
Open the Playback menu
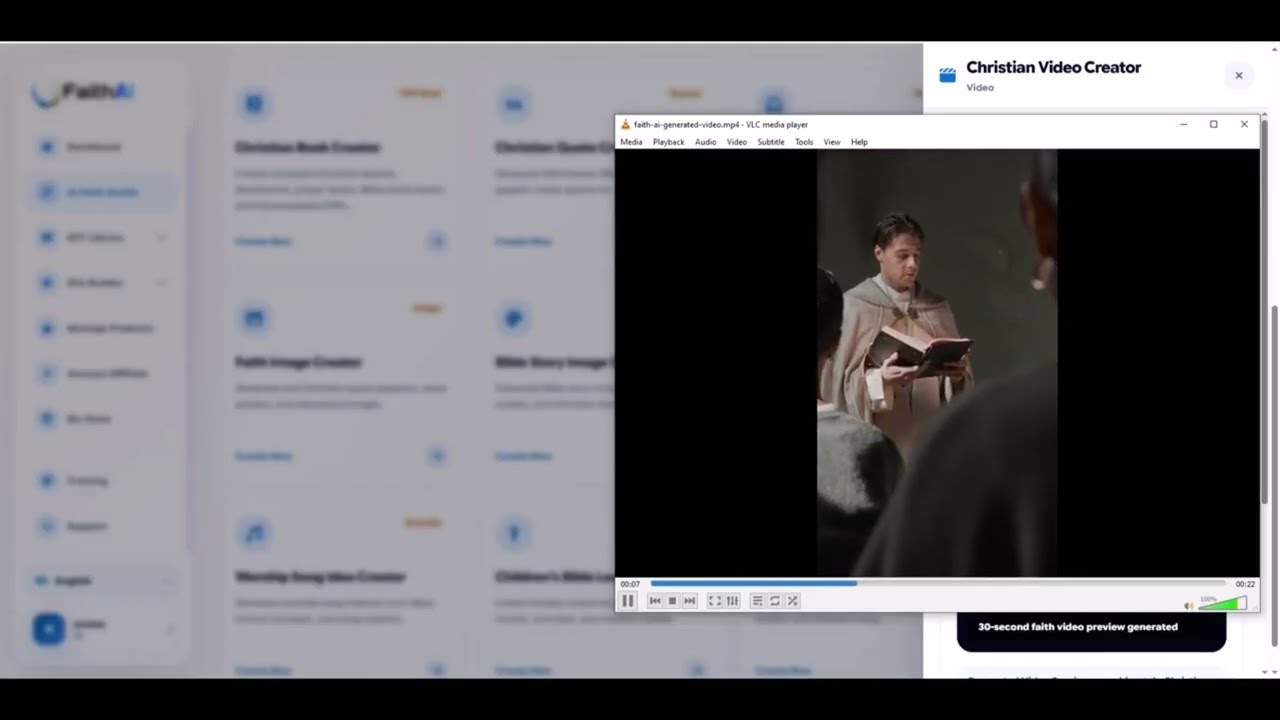tap(669, 142)
